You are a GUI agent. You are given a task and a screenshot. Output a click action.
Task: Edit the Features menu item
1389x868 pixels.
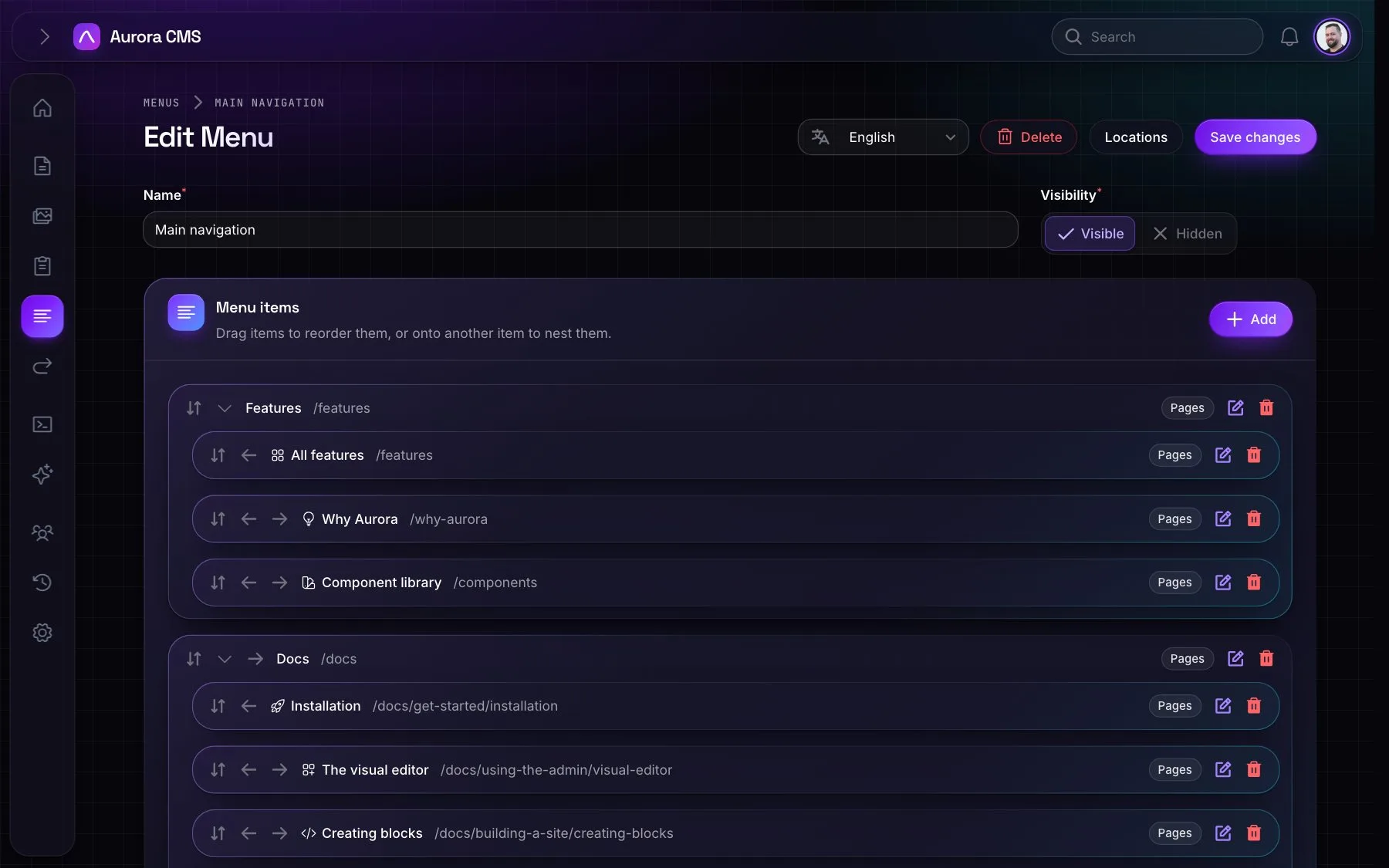click(1235, 408)
